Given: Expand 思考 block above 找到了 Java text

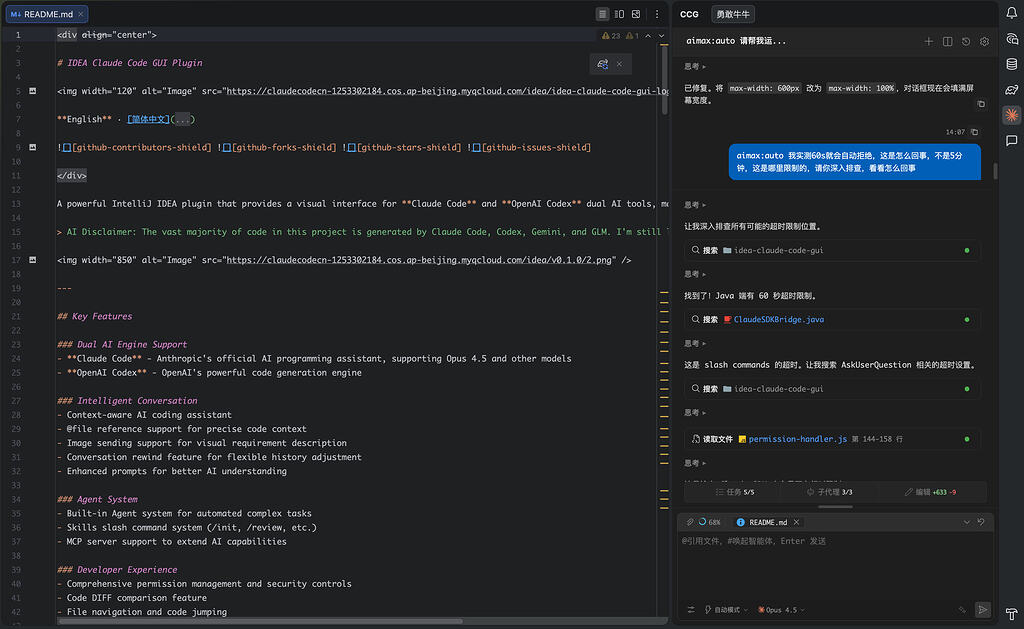Looking at the screenshot, I should click(x=695, y=274).
